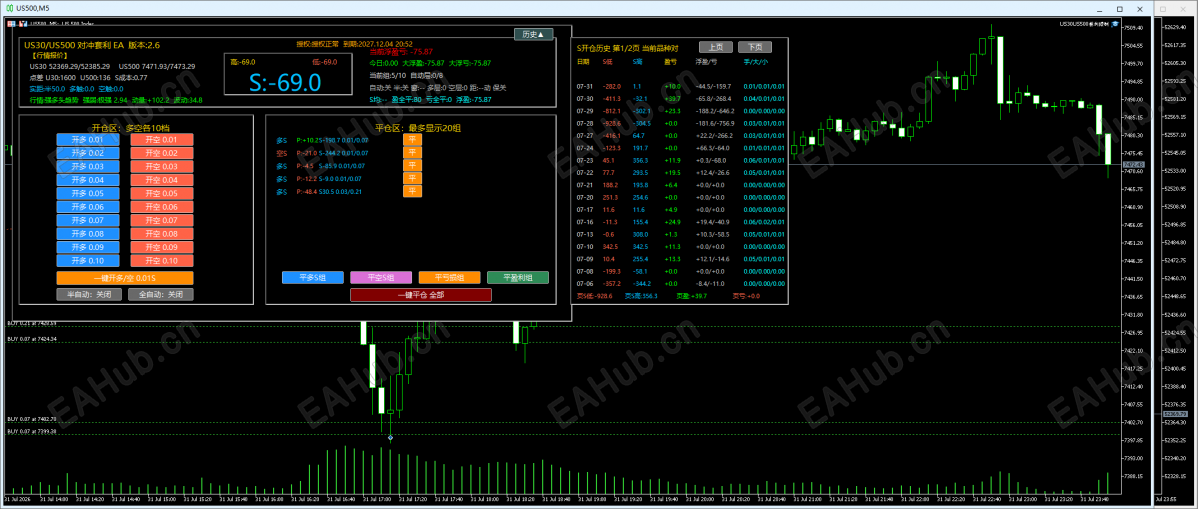
Task: Click the blue 开多 0.08 button
Action: [x=87, y=234]
